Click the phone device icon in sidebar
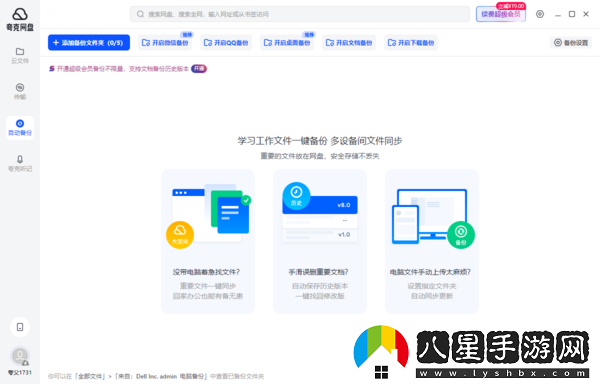The image size is (600, 384). (20, 327)
